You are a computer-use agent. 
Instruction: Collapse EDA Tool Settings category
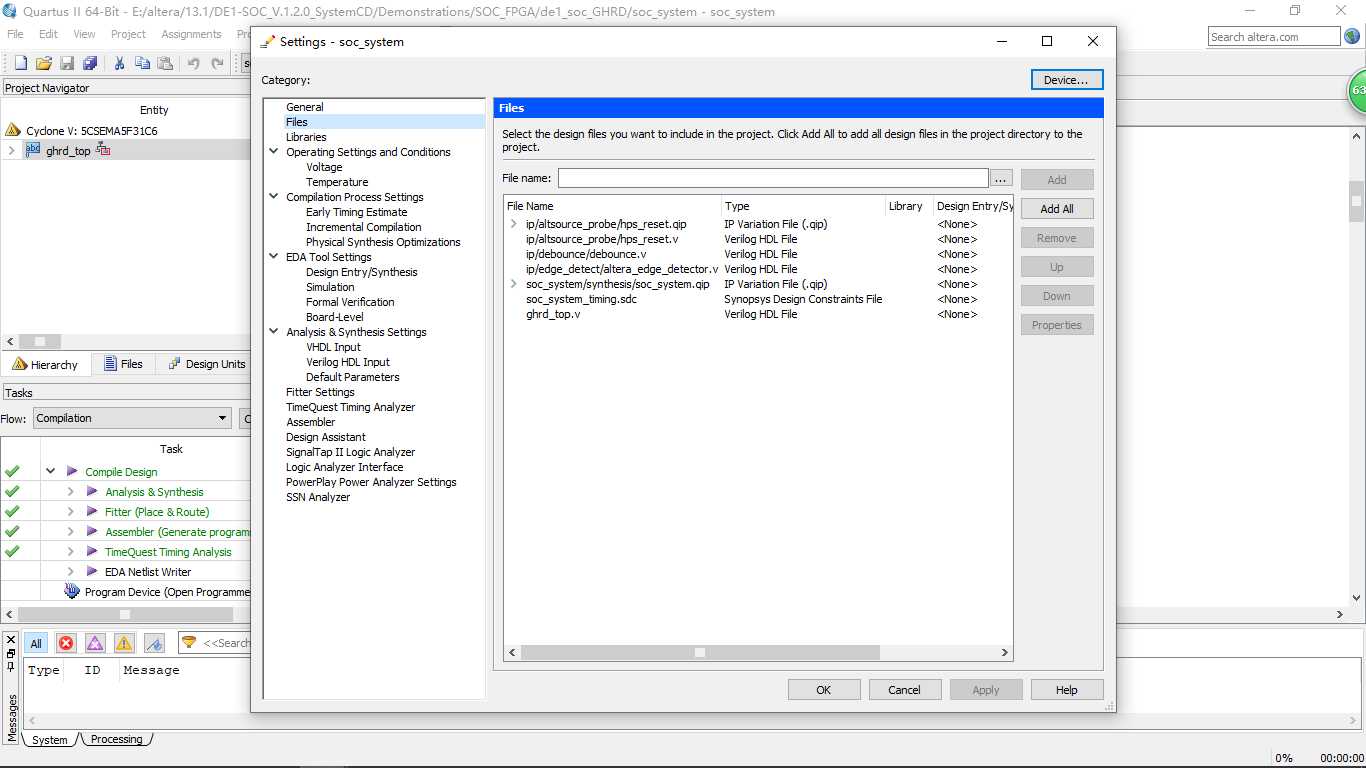tap(274, 257)
